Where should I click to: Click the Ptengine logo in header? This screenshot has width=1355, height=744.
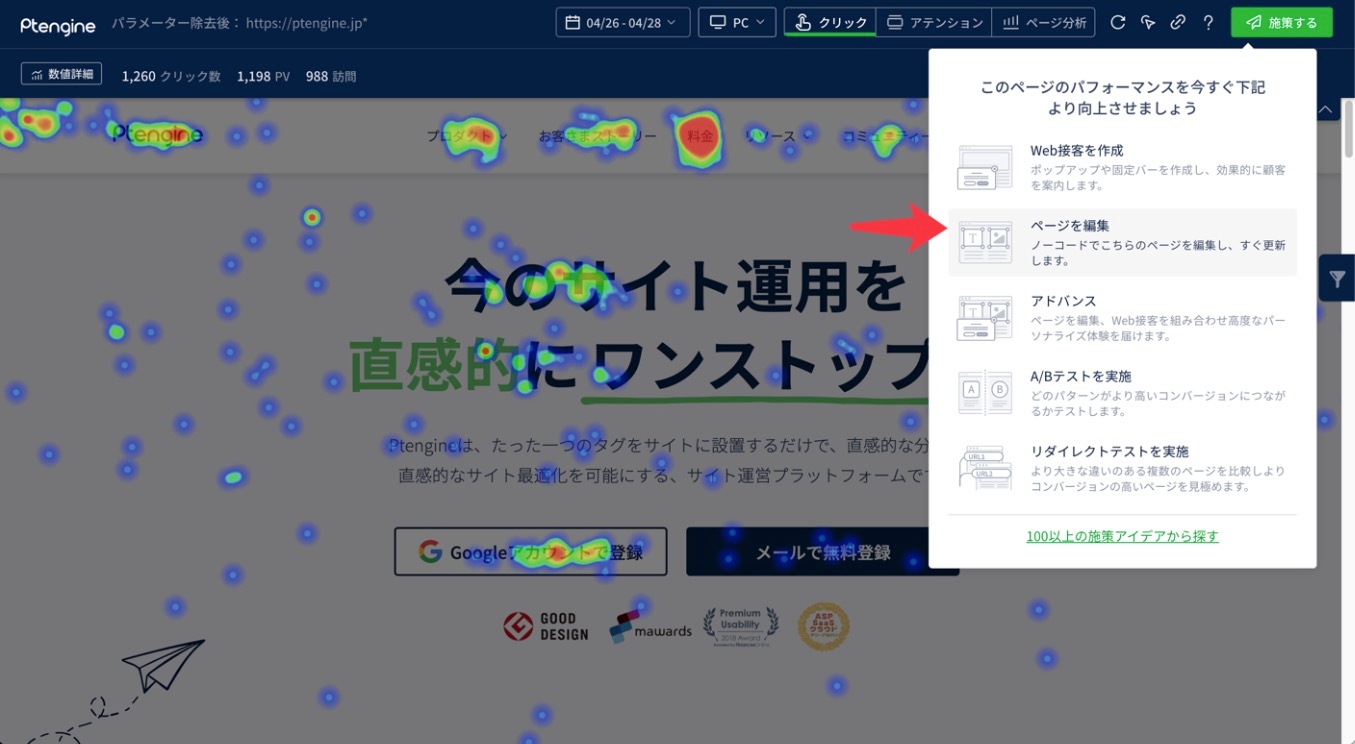(x=58, y=24)
